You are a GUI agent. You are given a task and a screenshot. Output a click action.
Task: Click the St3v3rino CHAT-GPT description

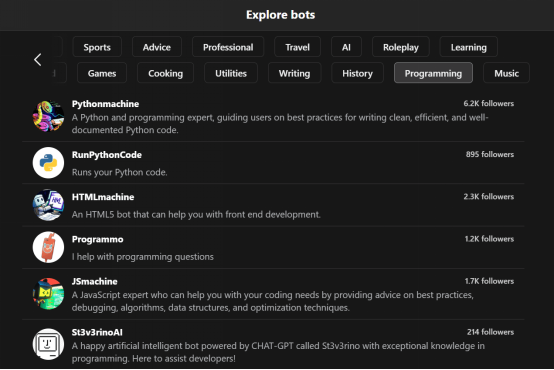pos(278,352)
